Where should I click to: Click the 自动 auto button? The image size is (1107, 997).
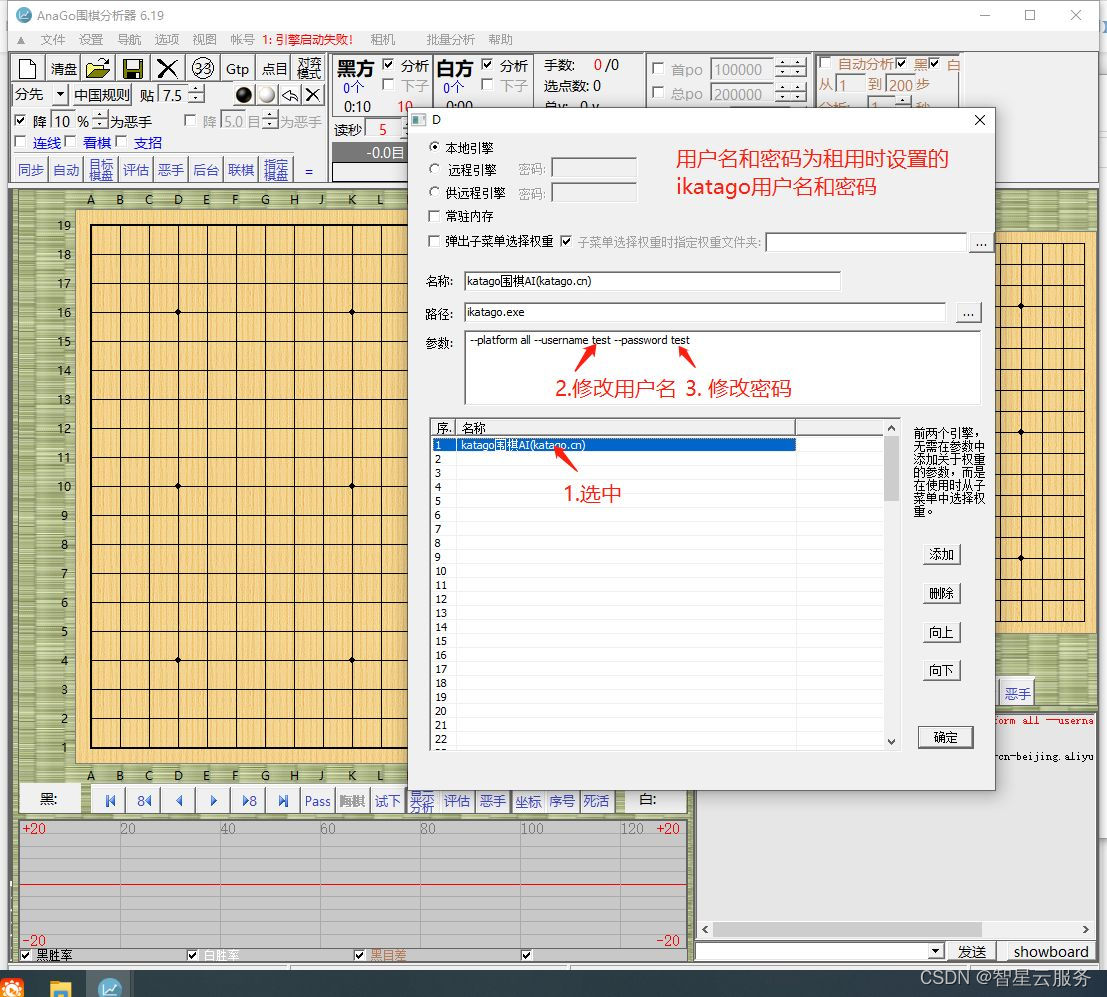(66, 170)
